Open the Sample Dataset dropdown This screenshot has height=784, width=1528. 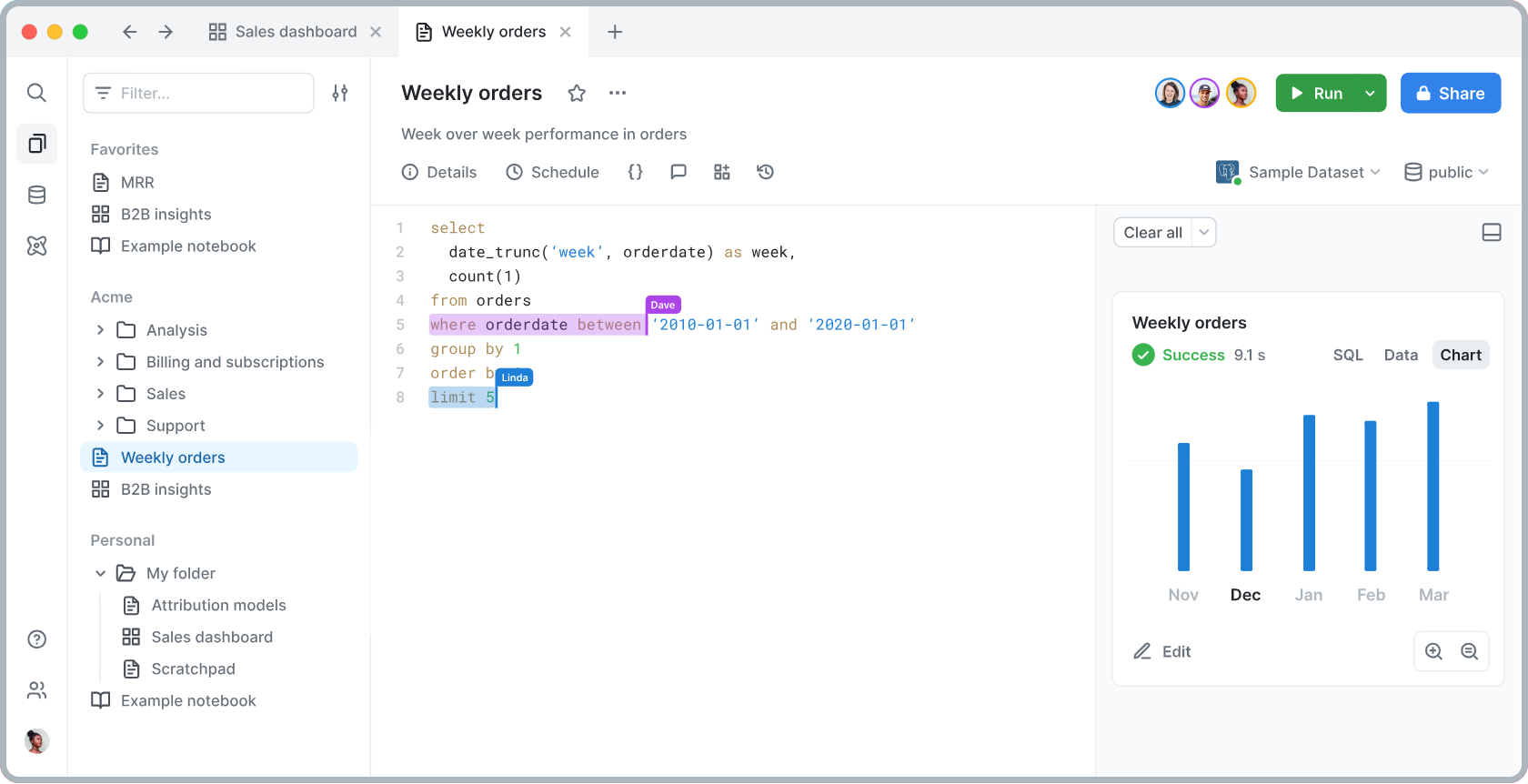pyautogui.click(x=1299, y=172)
